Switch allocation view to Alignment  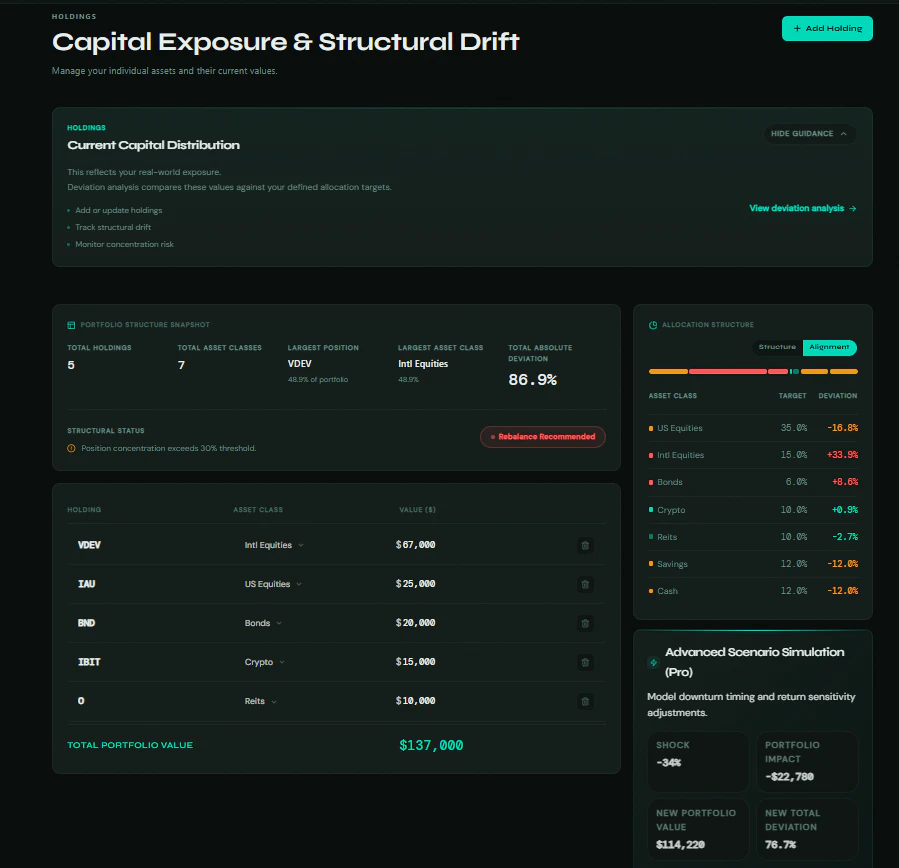pyautogui.click(x=829, y=347)
